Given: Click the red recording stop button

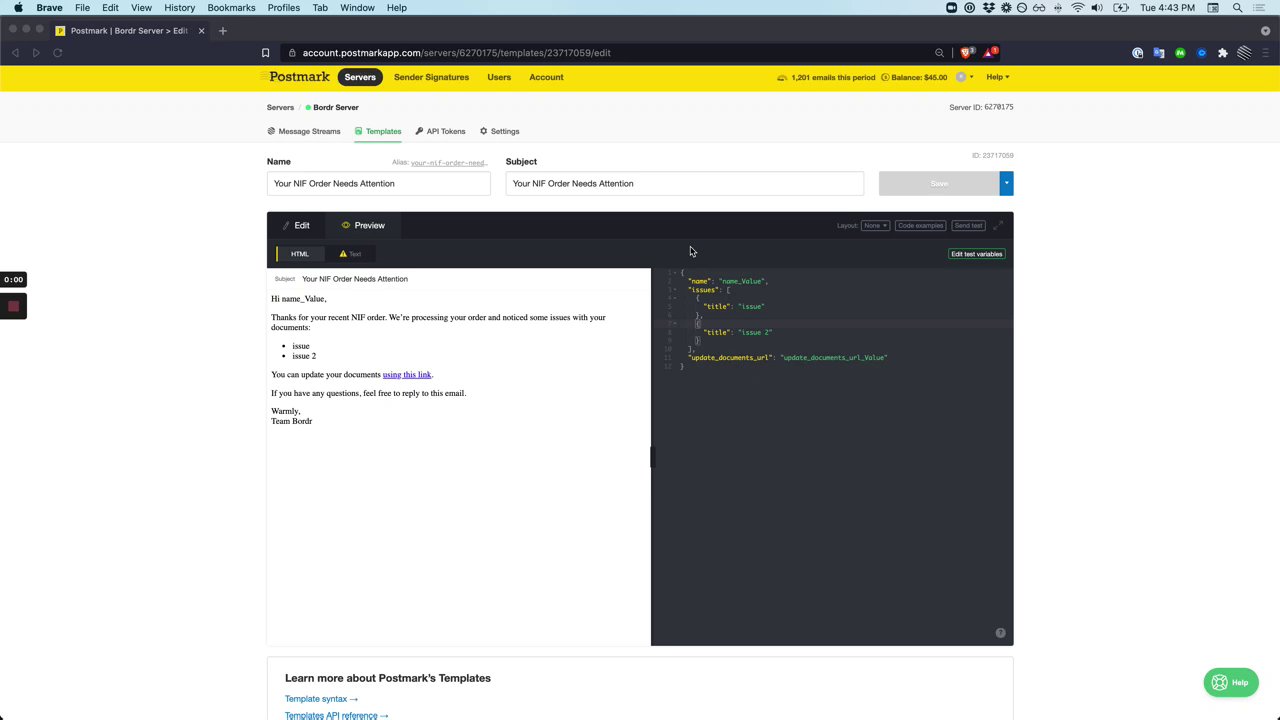Looking at the screenshot, I should tap(13, 306).
